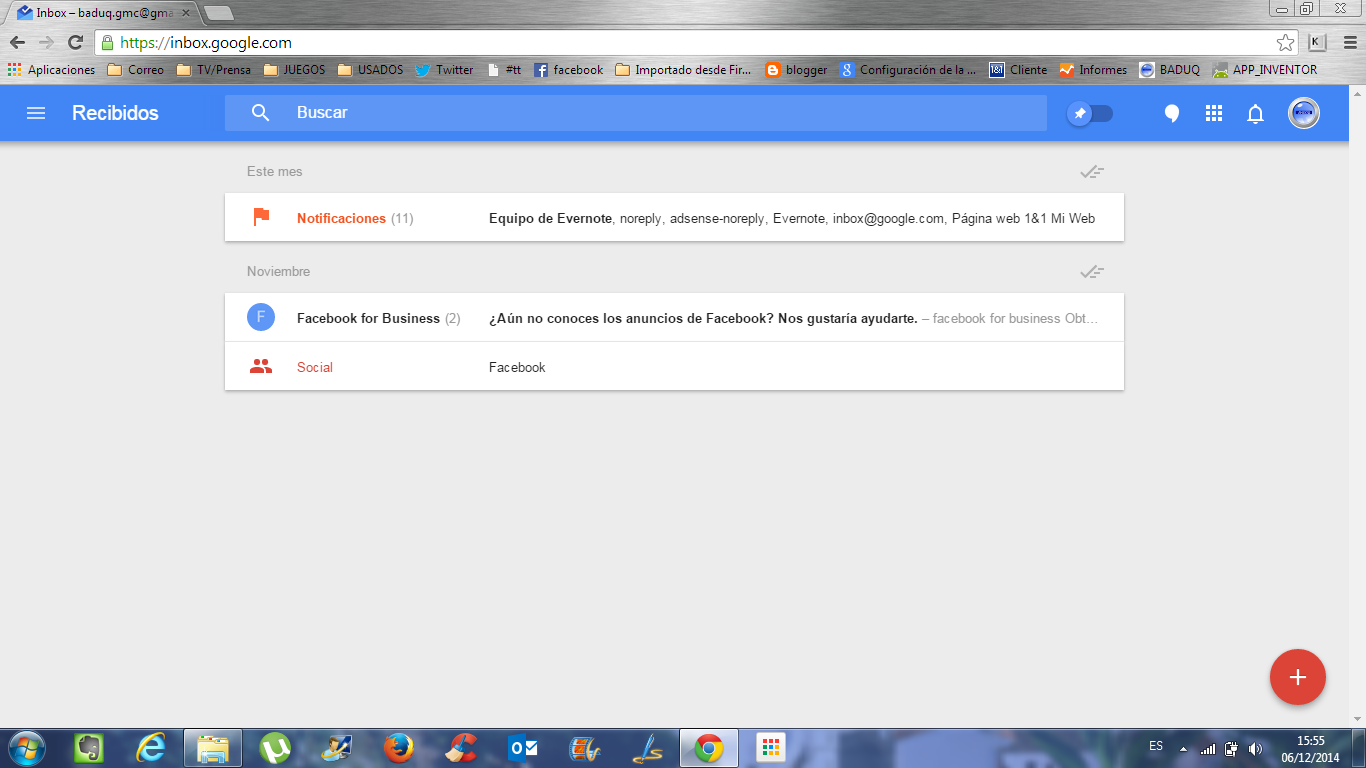
Task: Open the main hamburger menu
Action: [x=36, y=113]
